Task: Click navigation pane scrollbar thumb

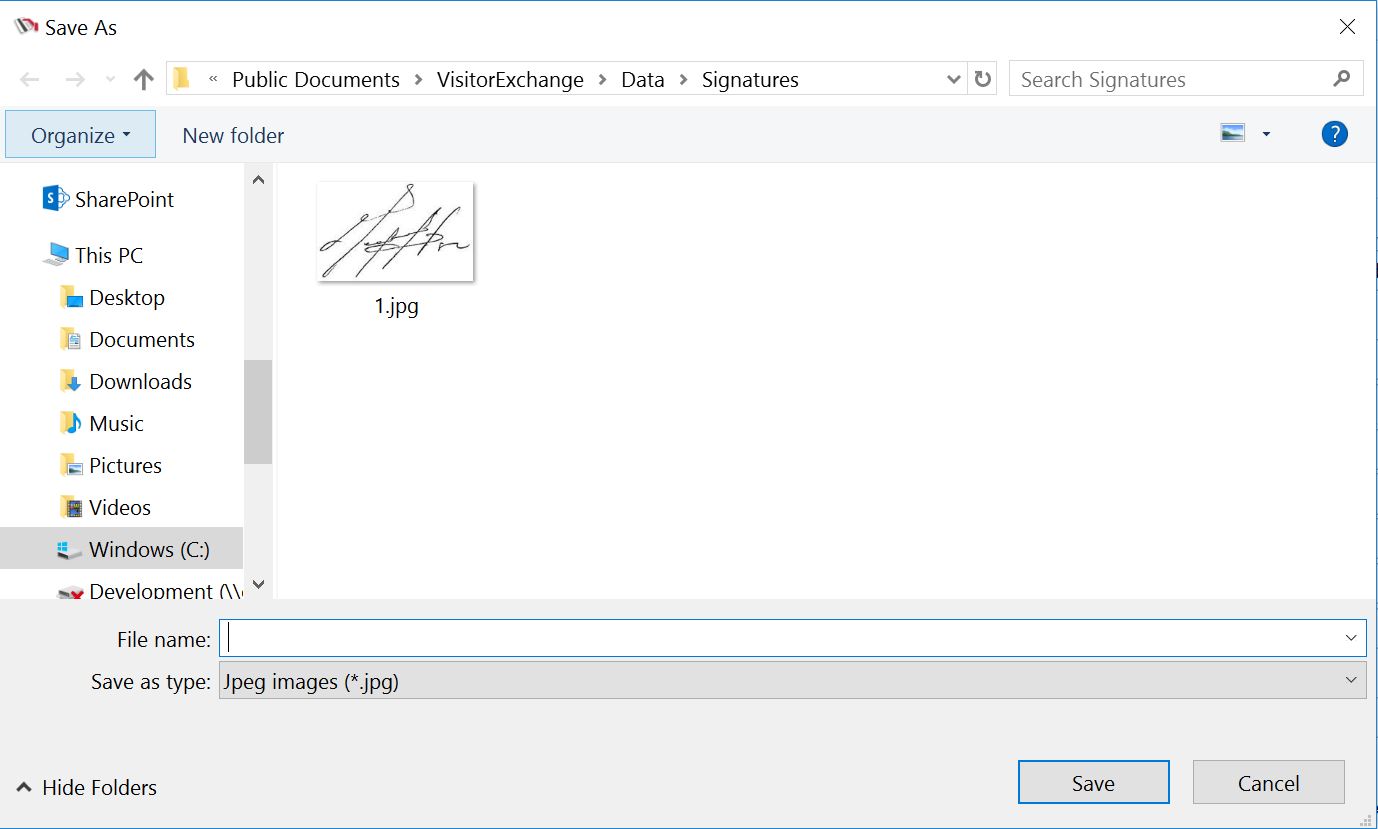Action: (x=258, y=411)
